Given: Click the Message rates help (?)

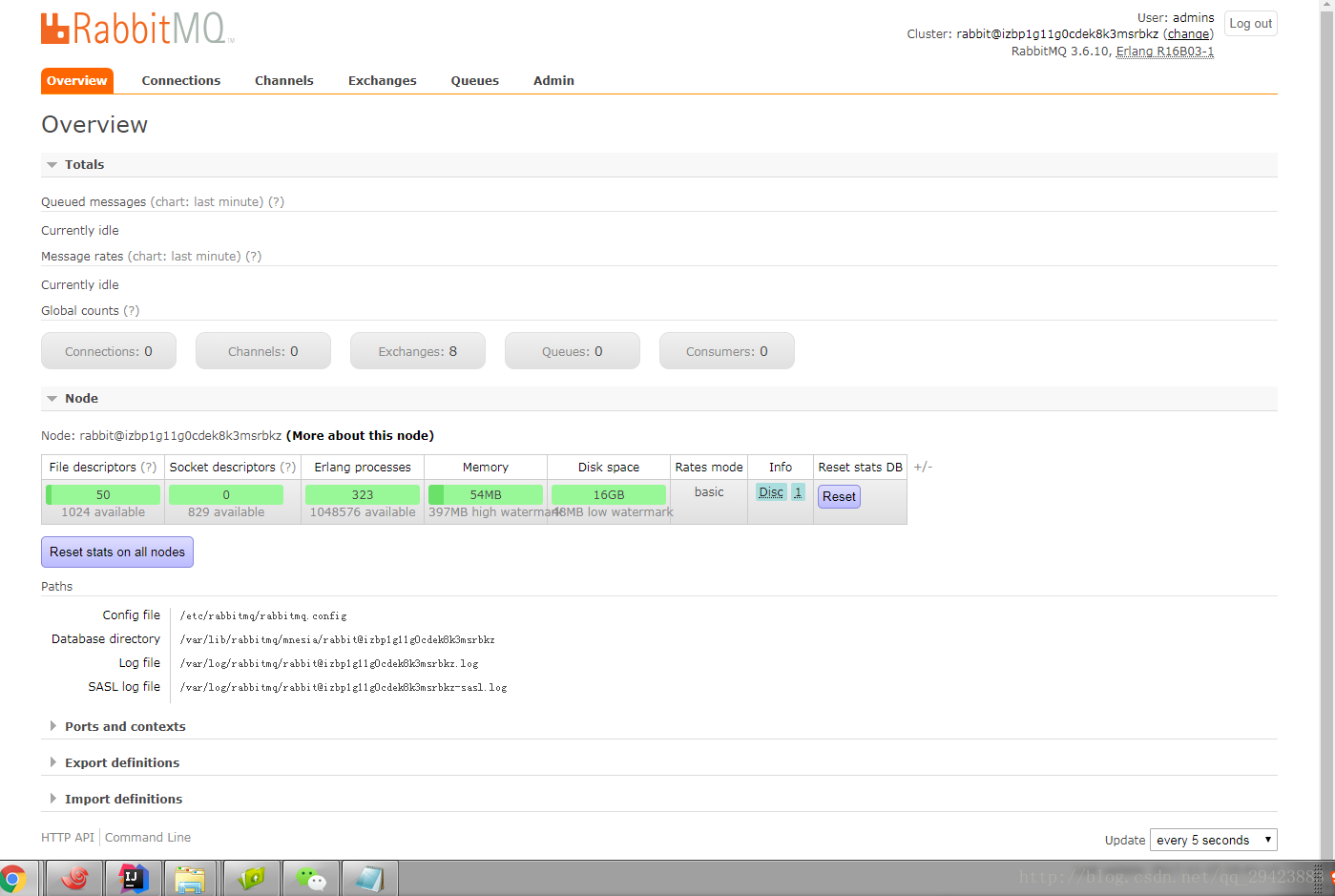Looking at the screenshot, I should click(x=253, y=257).
